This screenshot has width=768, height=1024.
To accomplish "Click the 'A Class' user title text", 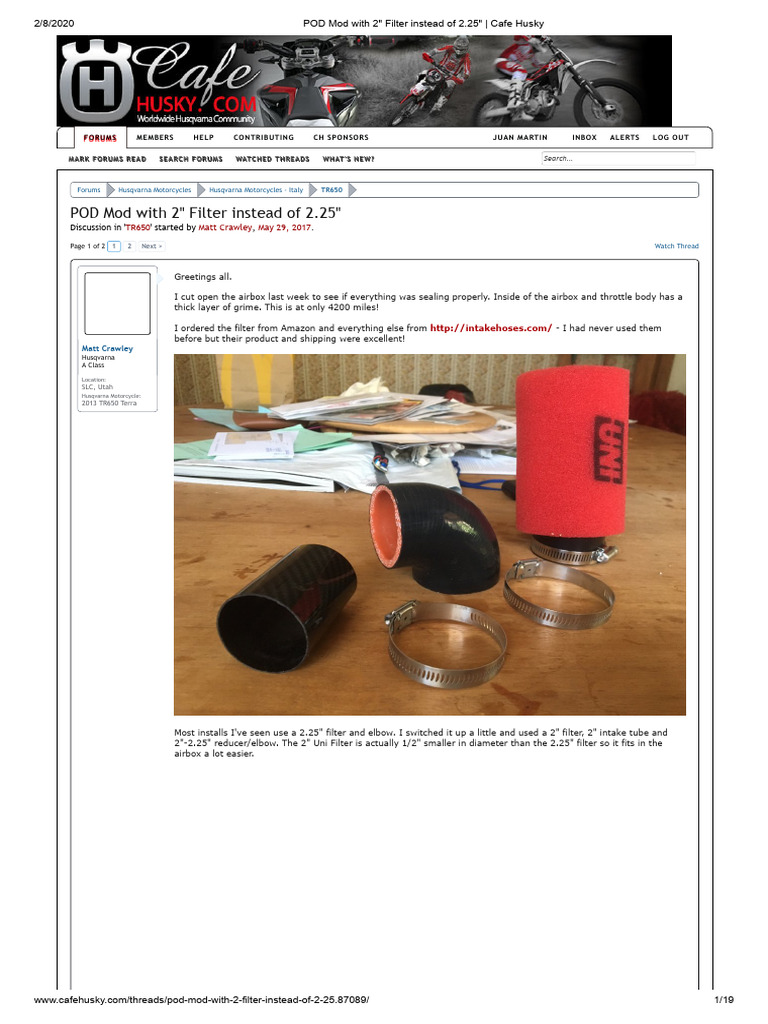I will click(93, 365).
